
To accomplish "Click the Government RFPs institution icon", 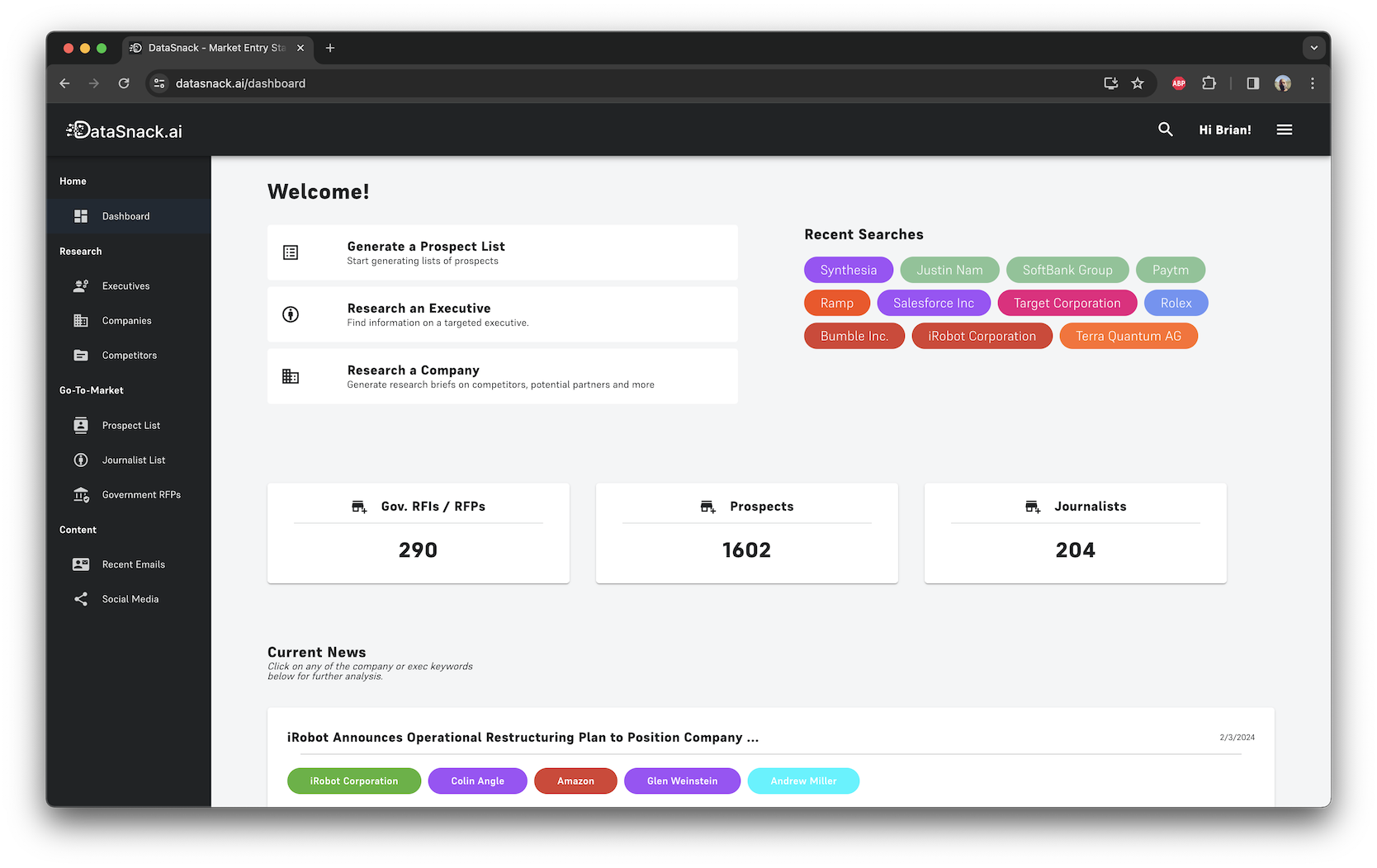I will pos(81,495).
